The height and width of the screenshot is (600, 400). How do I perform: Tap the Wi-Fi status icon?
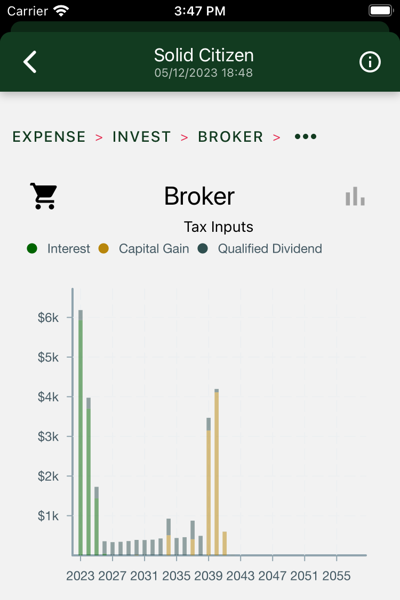coord(61,10)
